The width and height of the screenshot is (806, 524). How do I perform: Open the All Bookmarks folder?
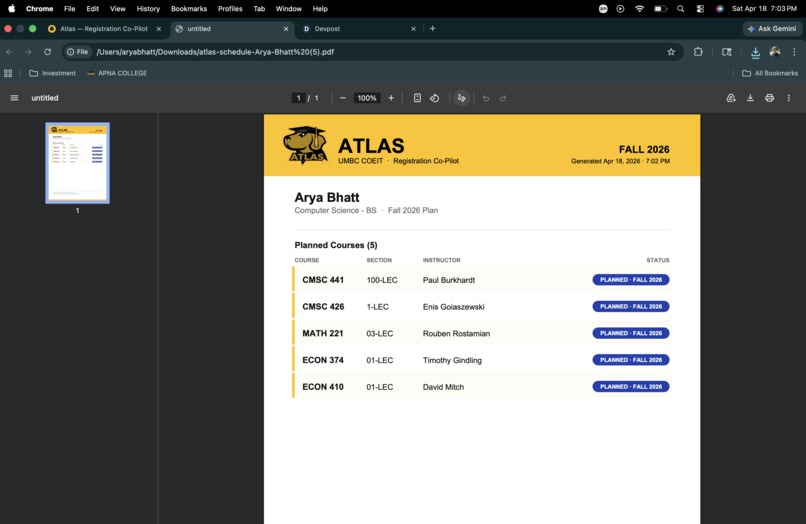[x=770, y=73]
